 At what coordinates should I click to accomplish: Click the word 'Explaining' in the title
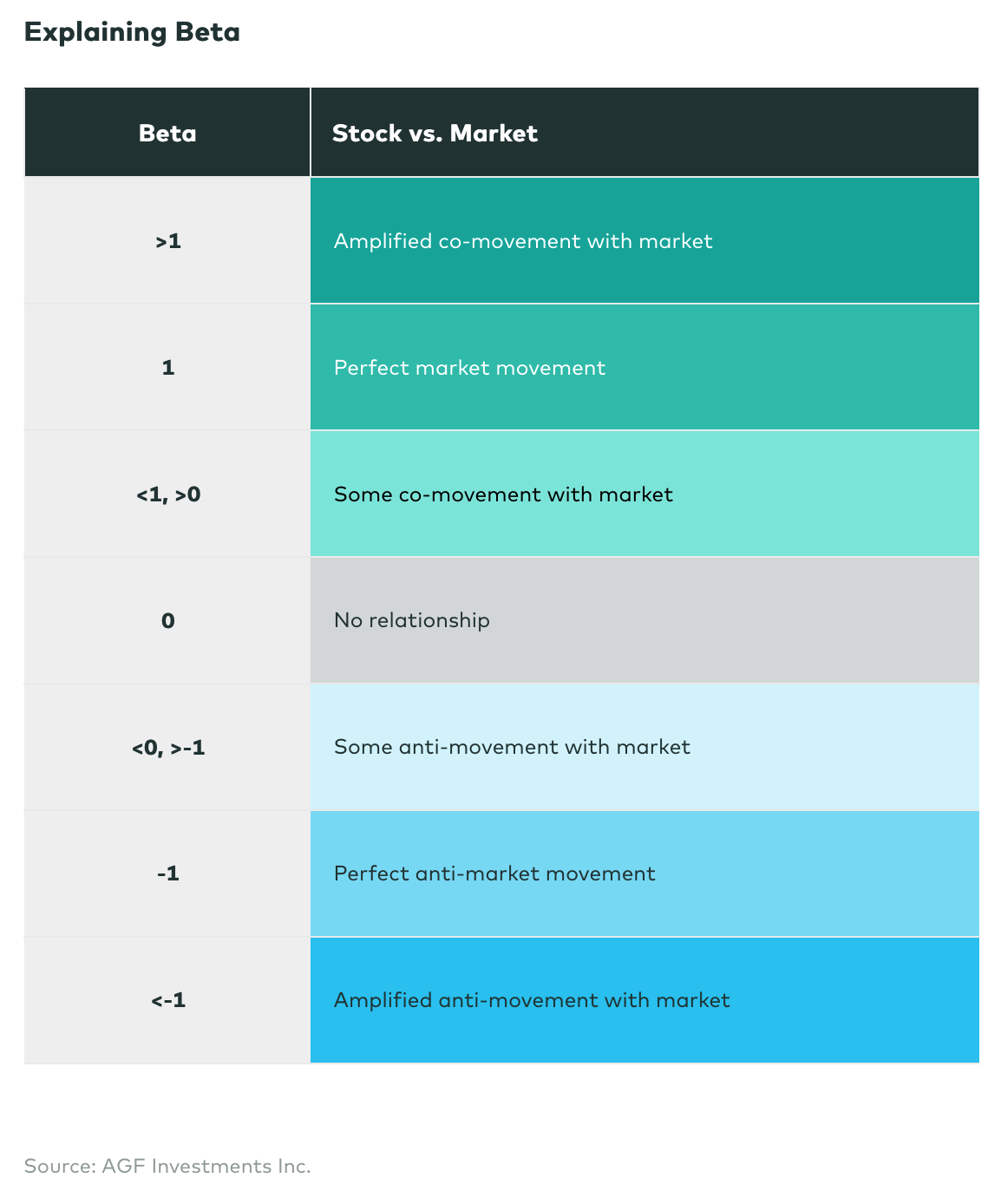point(95,33)
